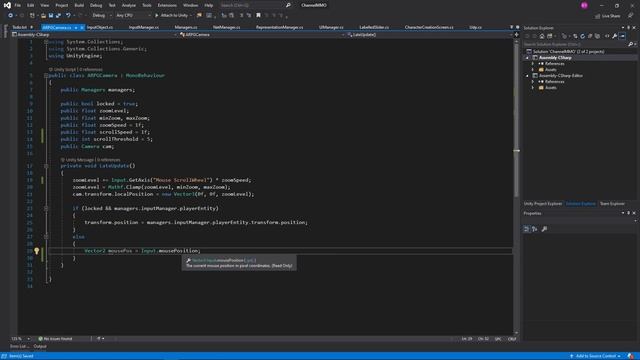Screen dimensions: 640x360
Task: Switch to the LabelledSlider.cs tab
Action: 374,27
